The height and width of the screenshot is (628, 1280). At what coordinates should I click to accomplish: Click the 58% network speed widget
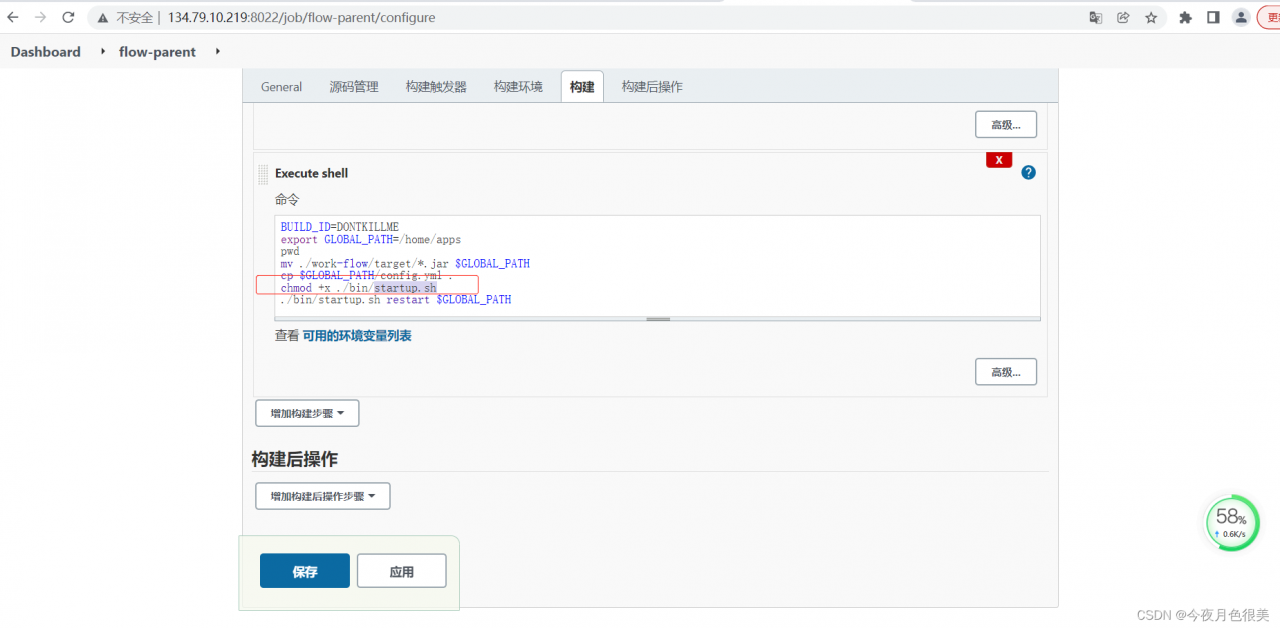[x=1232, y=523]
